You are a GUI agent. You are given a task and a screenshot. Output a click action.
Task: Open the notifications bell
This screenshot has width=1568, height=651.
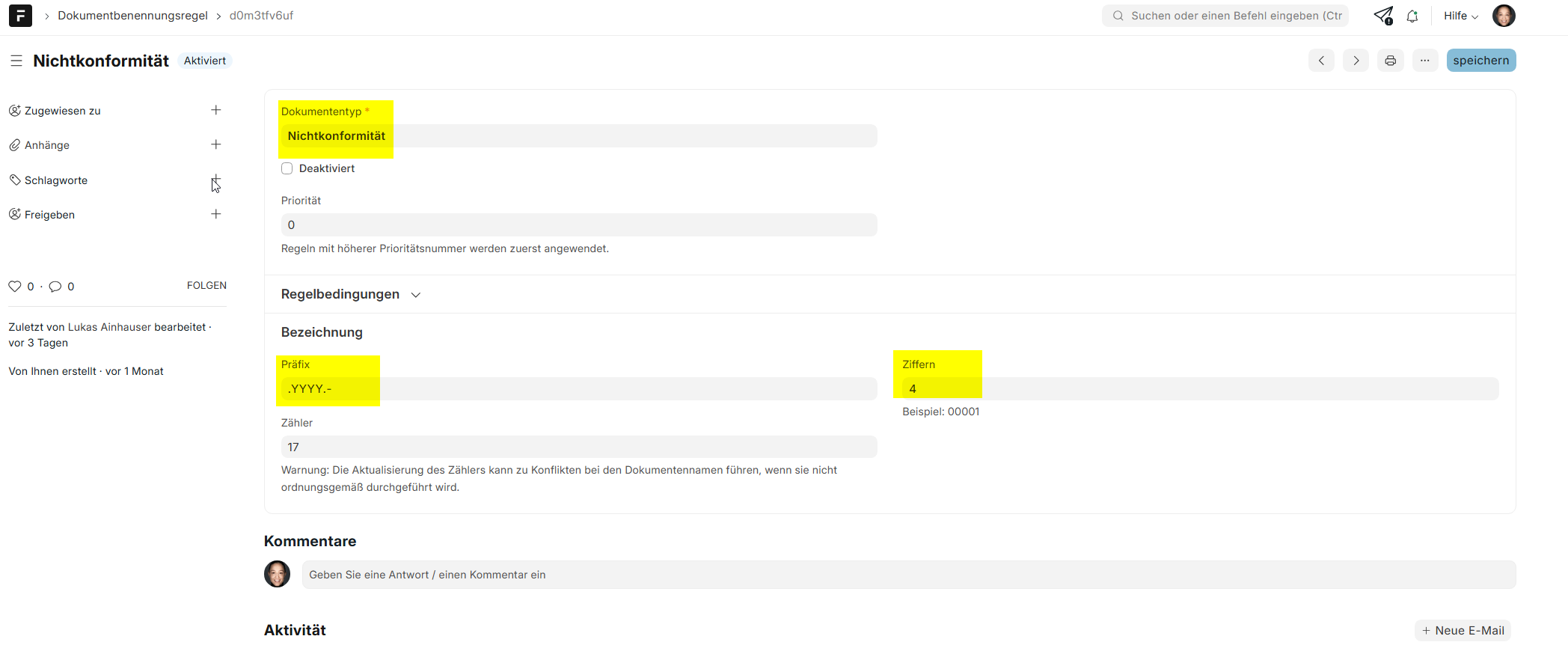[1412, 16]
